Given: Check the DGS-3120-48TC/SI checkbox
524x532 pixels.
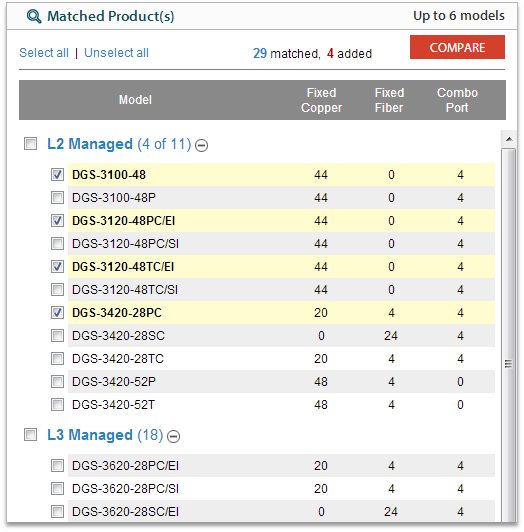Looking at the screenshot, I should click(57, 290).
